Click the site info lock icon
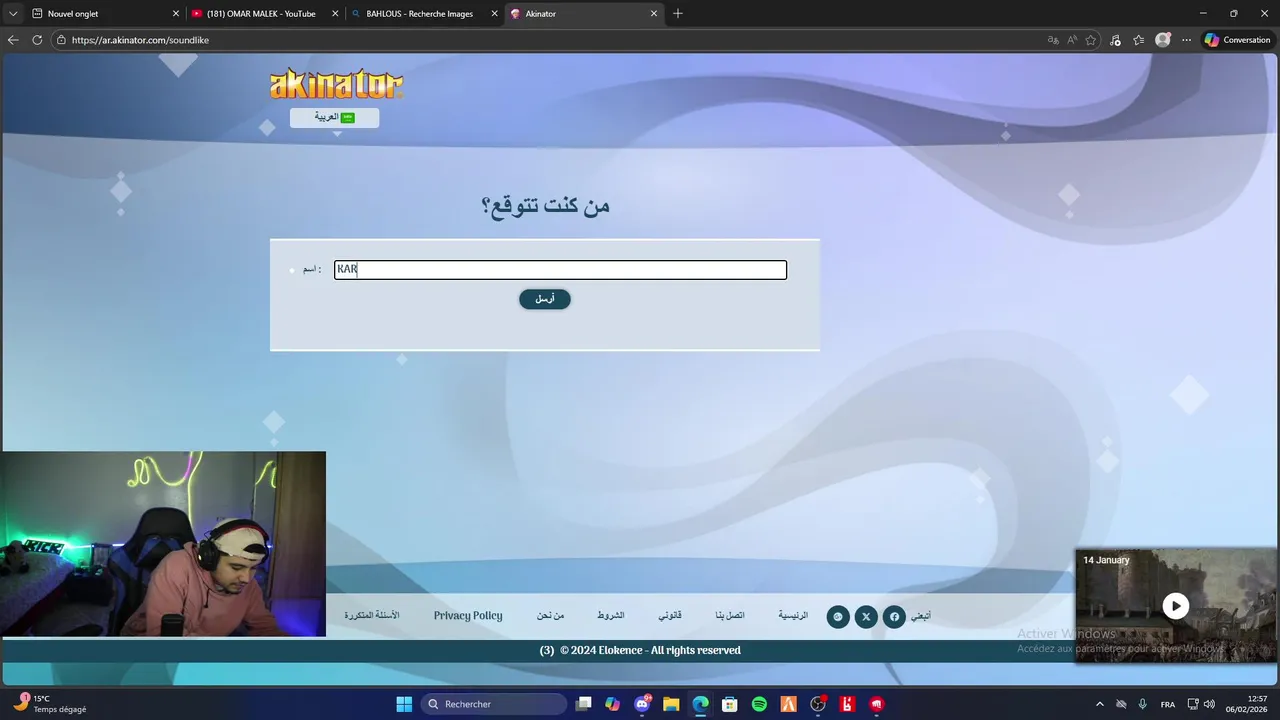This screenshot has width=1280, height=720. click(x=61, y=40)
